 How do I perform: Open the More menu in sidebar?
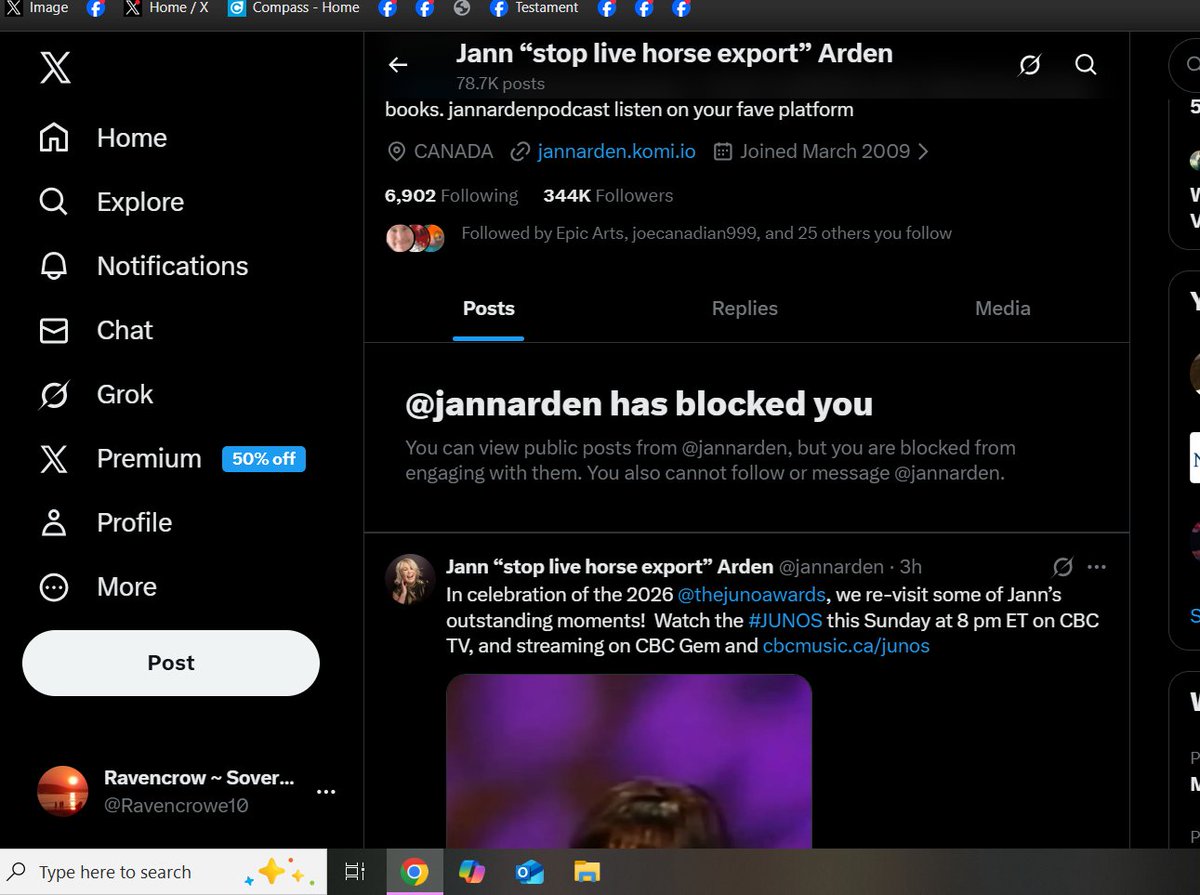coord(98,586)
